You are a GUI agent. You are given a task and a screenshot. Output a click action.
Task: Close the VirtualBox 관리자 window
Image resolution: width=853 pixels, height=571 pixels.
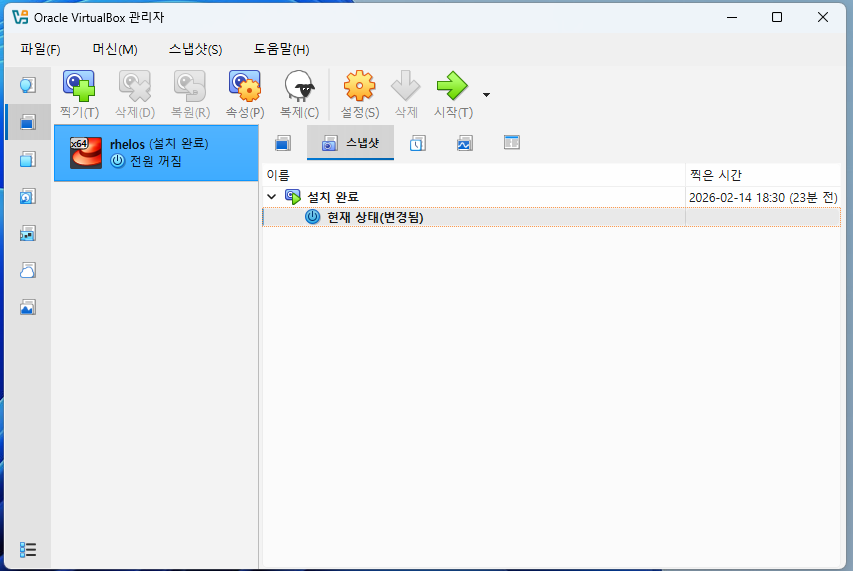click(x=823, y=17)
